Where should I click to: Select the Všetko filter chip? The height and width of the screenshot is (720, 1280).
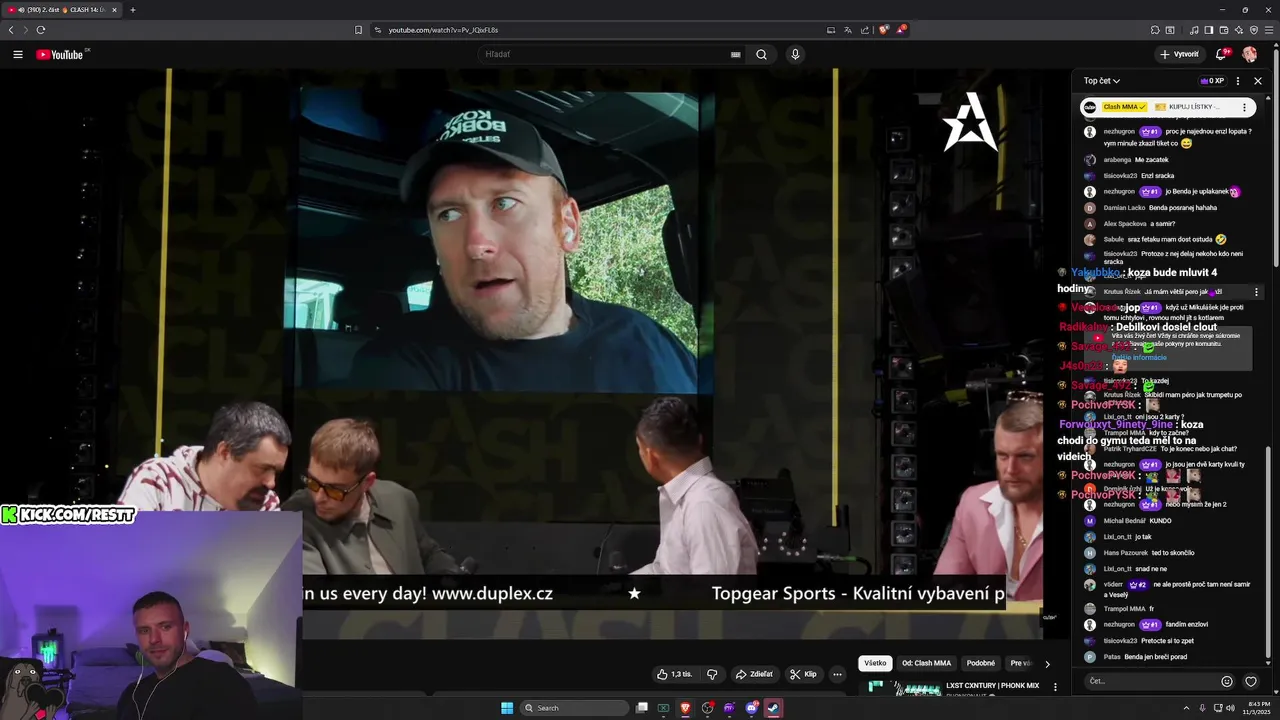coord(875,663)
